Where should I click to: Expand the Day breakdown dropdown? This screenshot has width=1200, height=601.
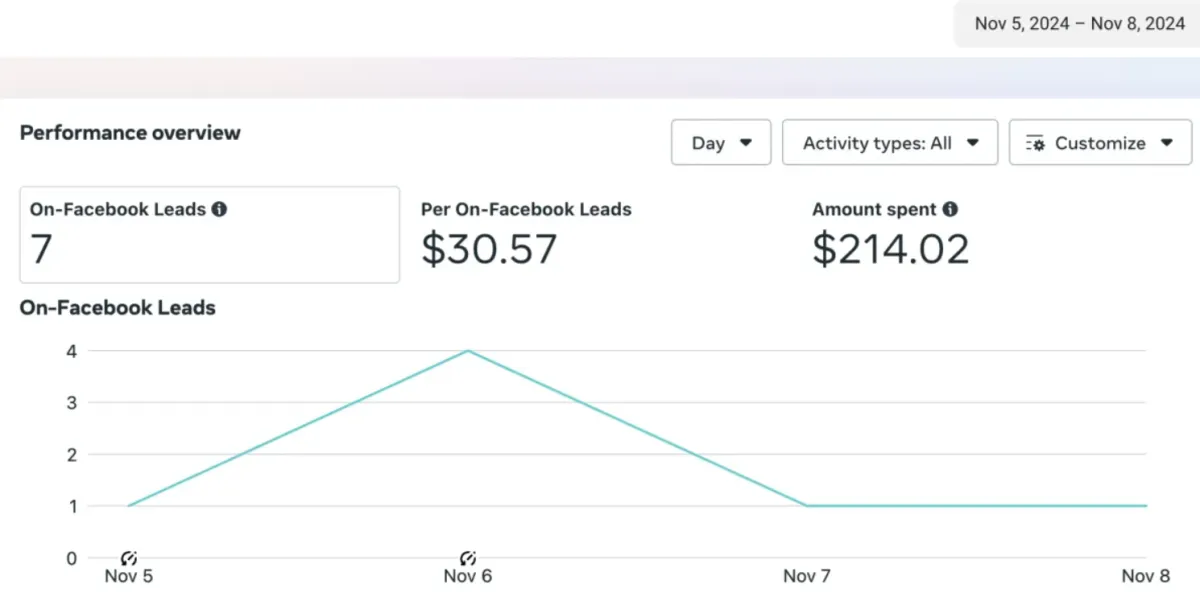[x=721, y=143]
